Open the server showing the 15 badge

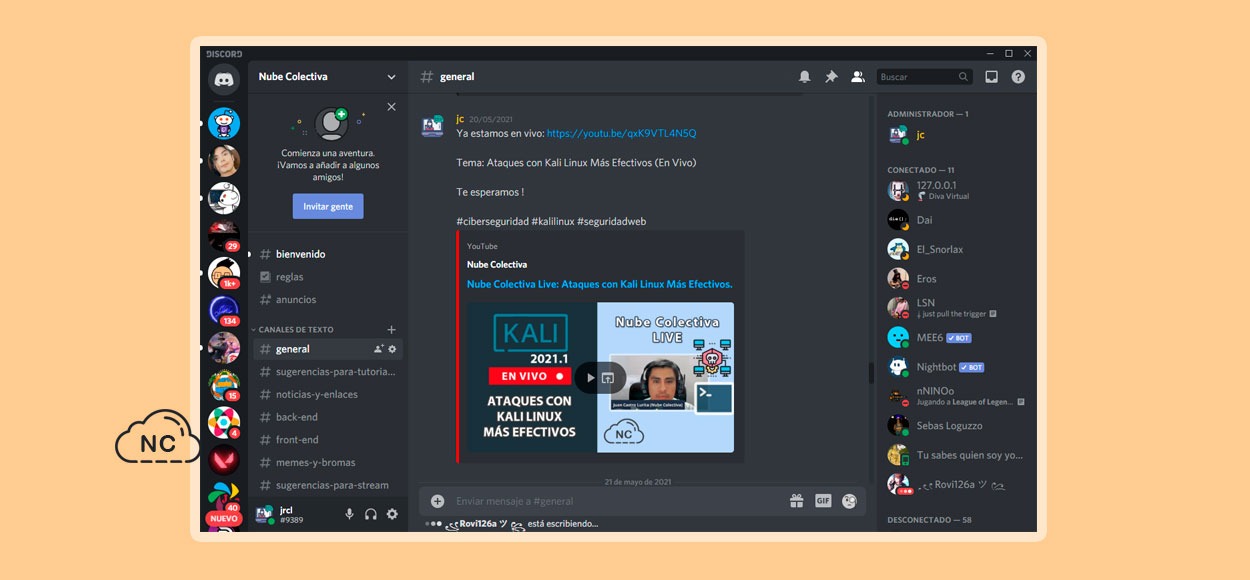[224, 385]
